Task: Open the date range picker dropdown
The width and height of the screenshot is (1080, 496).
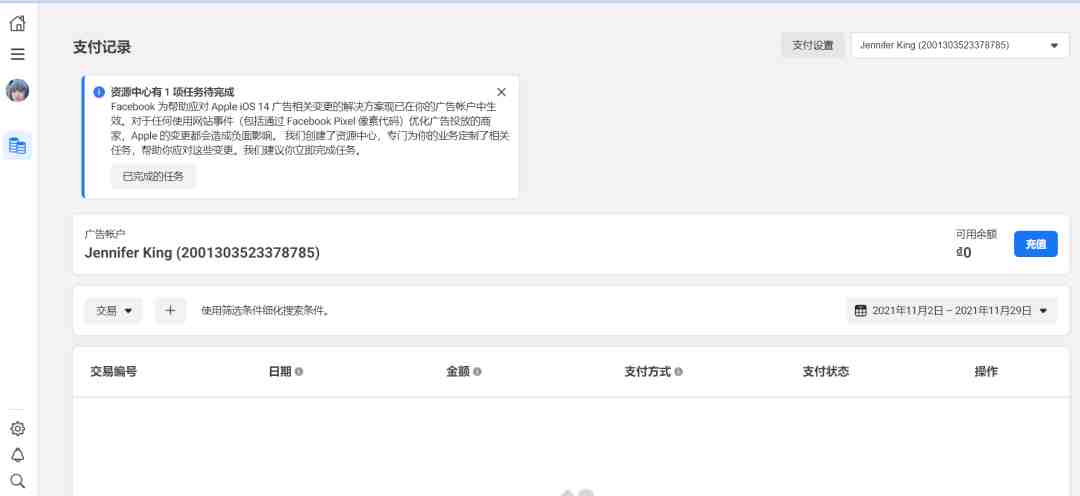Action: click(x=951, y=311)
